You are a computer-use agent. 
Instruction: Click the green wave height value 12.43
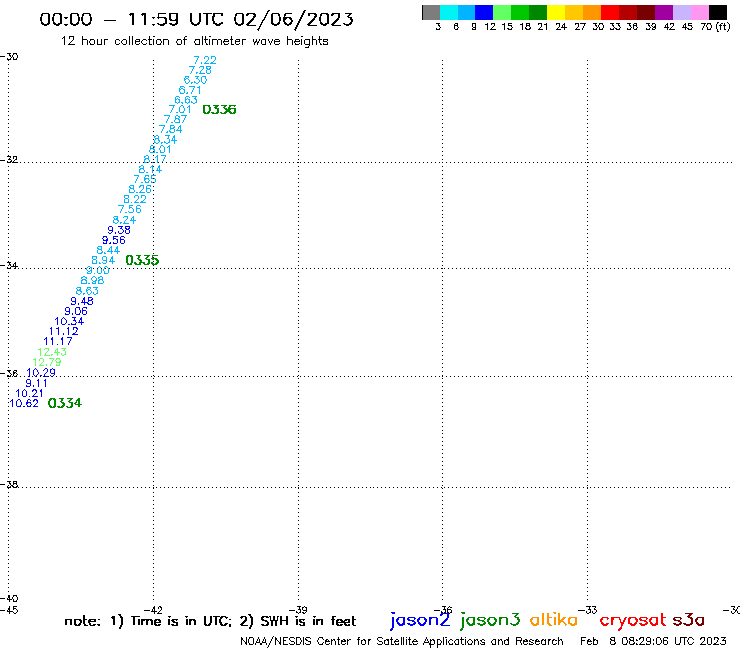[52, 352]
